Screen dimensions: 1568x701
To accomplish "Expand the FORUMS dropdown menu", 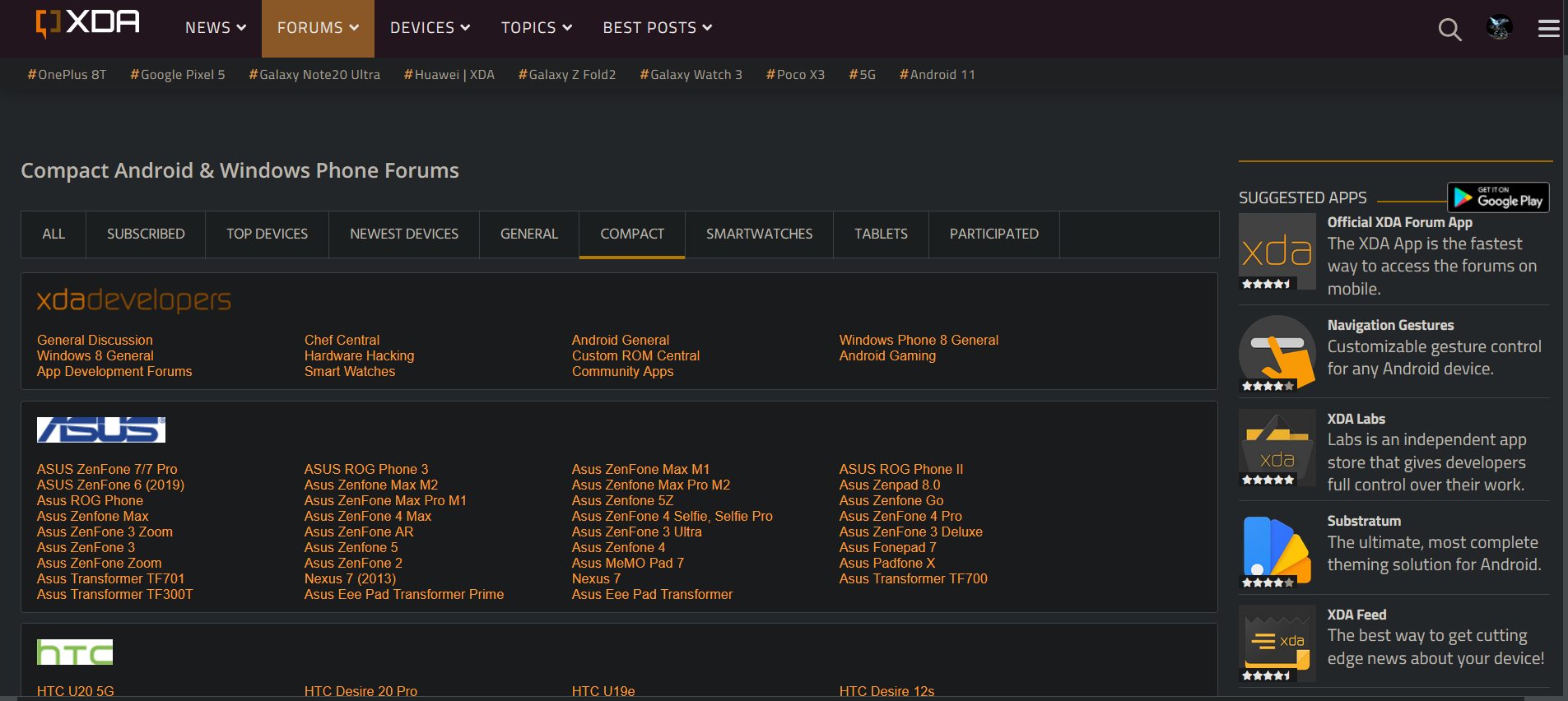I will click(x=318, y=28).
